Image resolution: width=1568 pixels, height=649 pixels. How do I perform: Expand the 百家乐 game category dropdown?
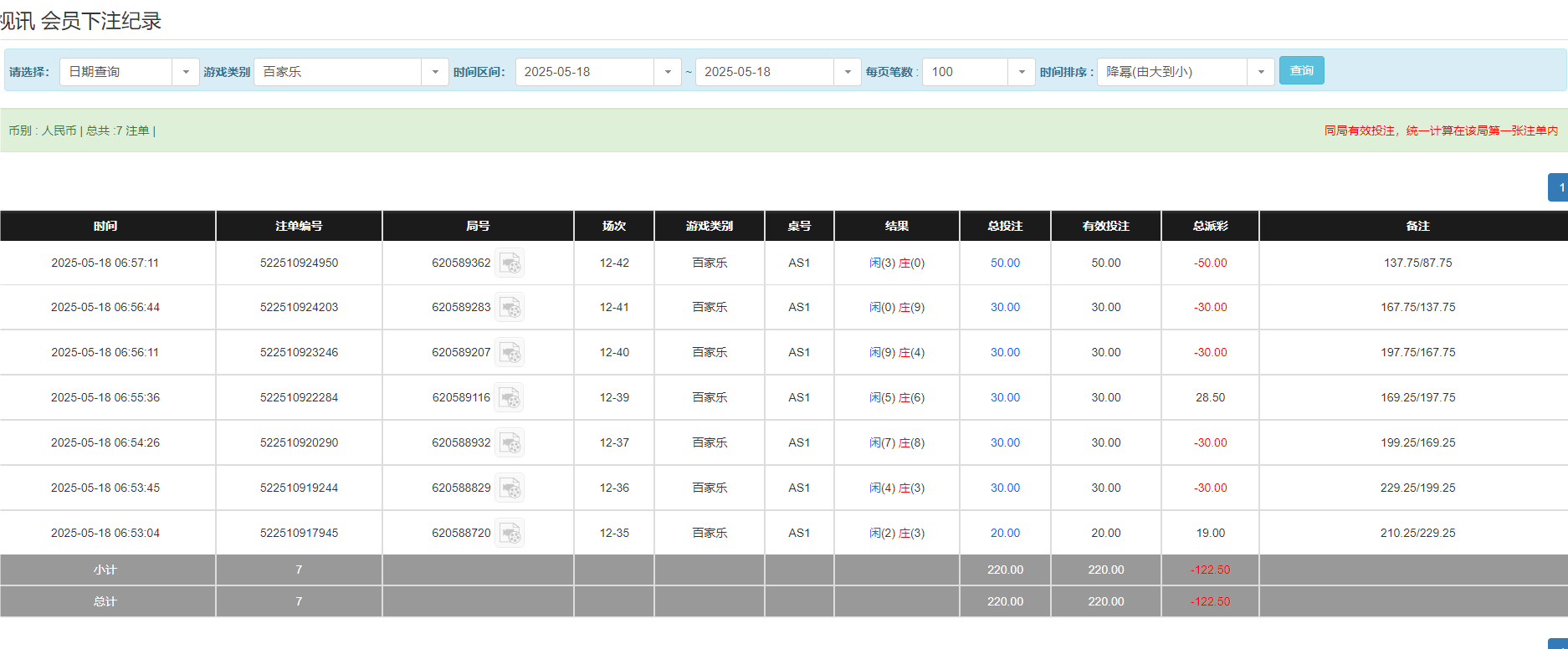(x=434, y=72)
